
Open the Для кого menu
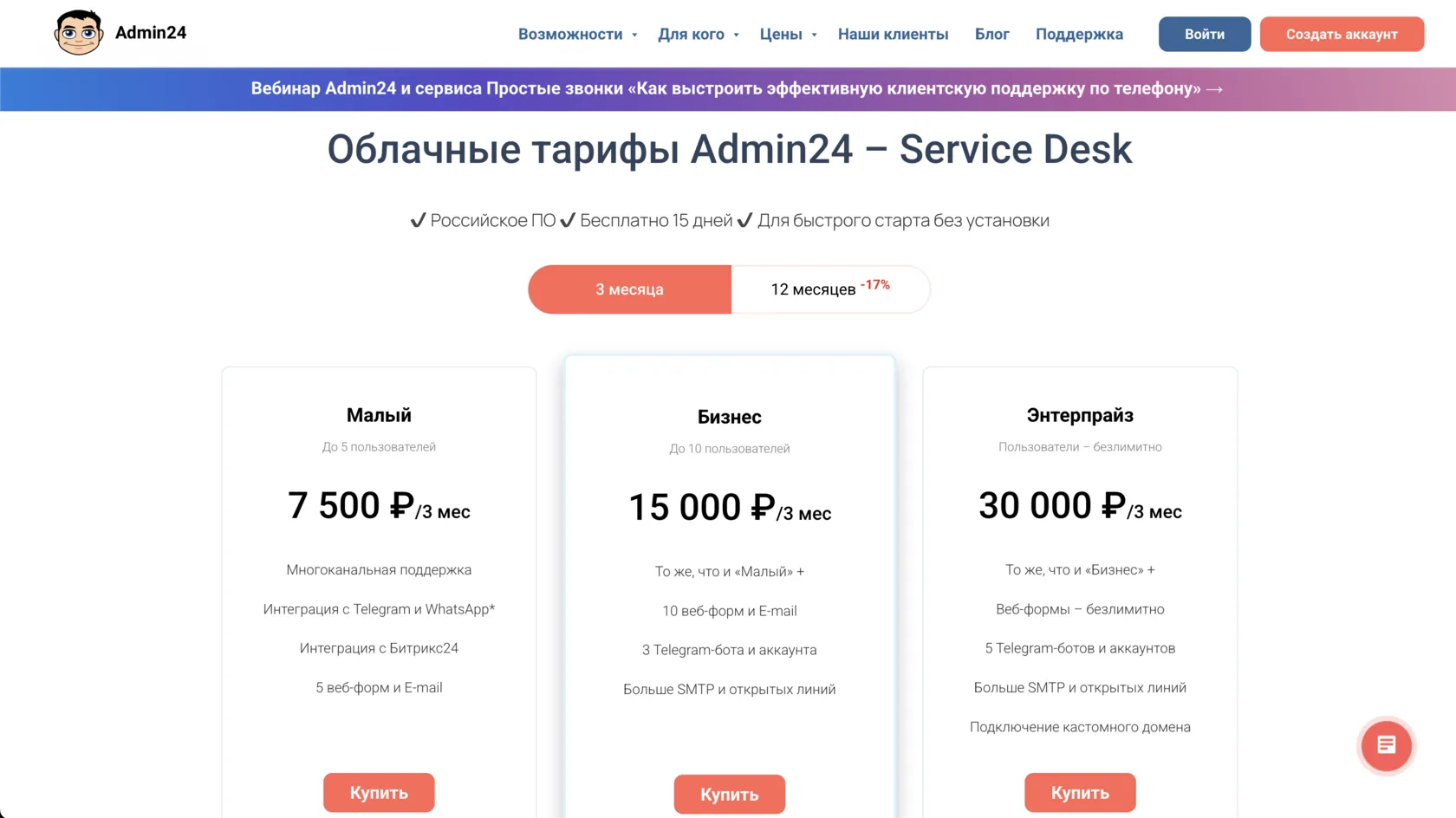[x=691, y=34]
